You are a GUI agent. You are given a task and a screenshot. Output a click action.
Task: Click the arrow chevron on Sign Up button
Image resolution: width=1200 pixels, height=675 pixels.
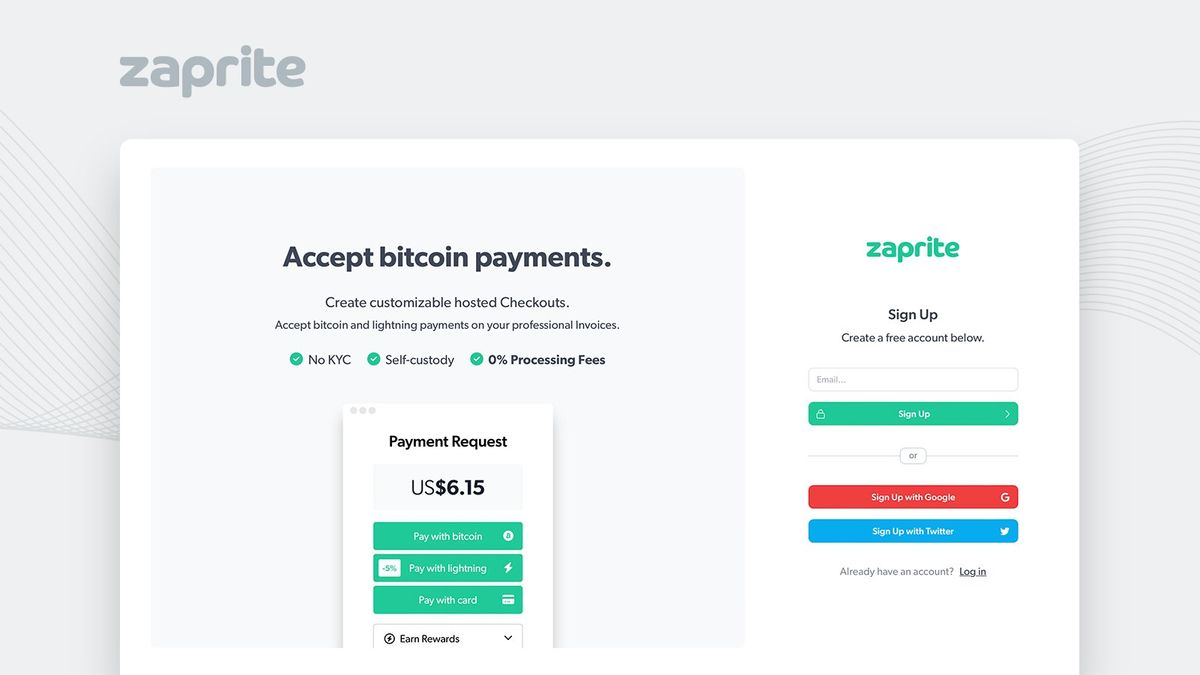click(x=1007, y=414)
